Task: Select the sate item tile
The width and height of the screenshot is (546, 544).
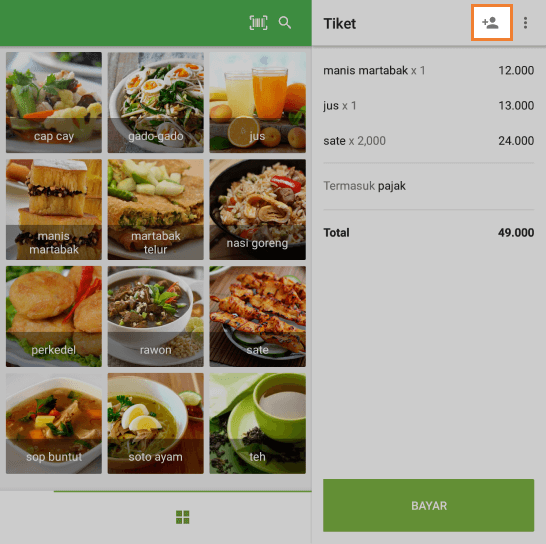Action: (257, 316)
